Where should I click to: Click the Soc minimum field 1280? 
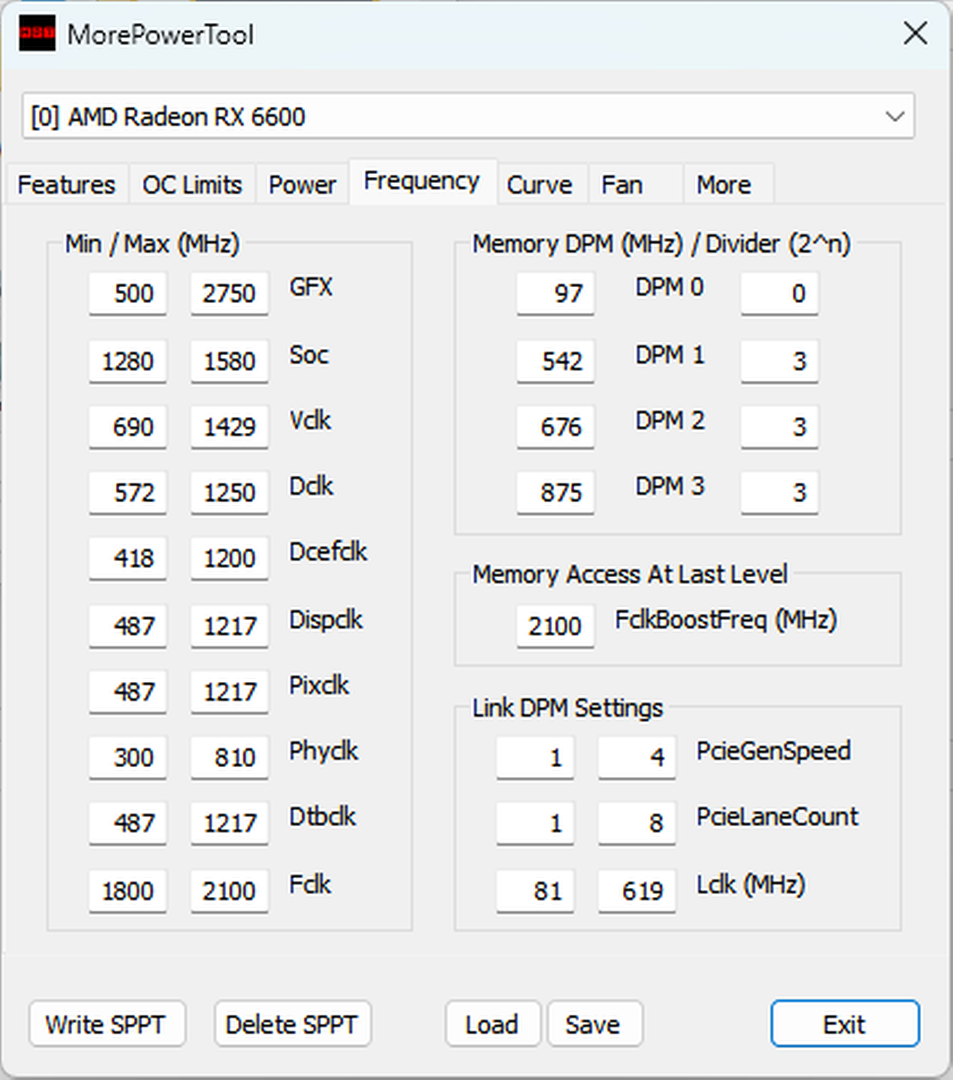[x=127, y=361]
